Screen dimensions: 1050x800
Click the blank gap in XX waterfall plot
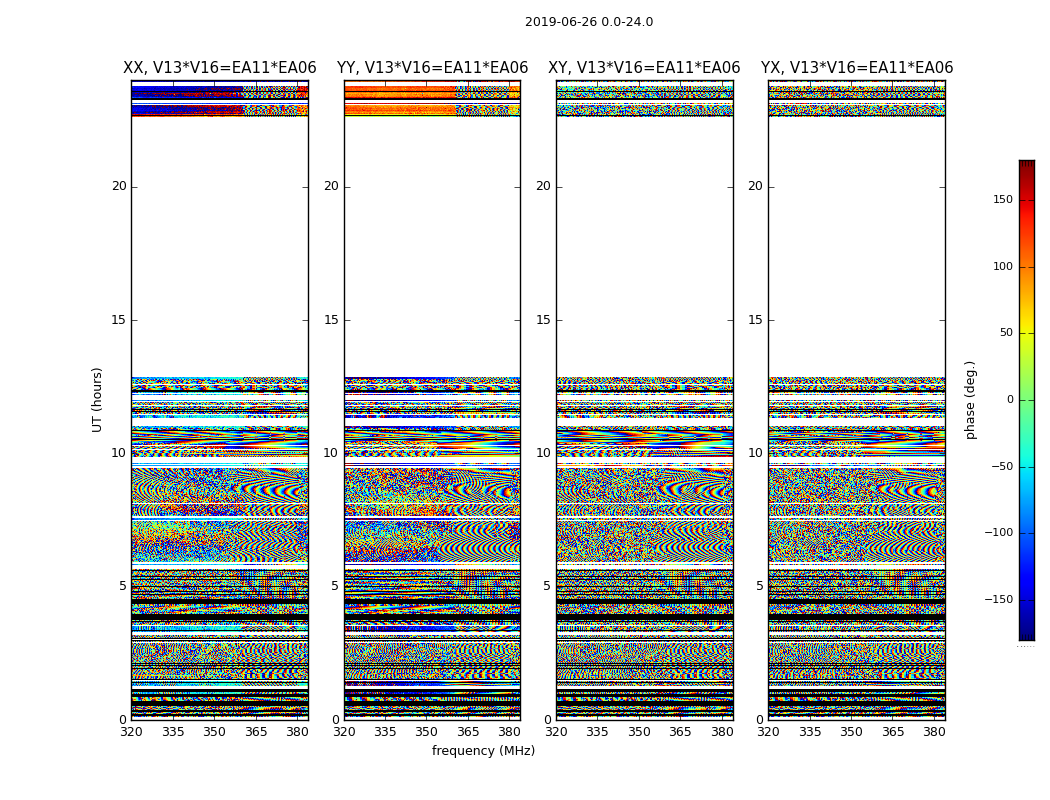[219, 250]
